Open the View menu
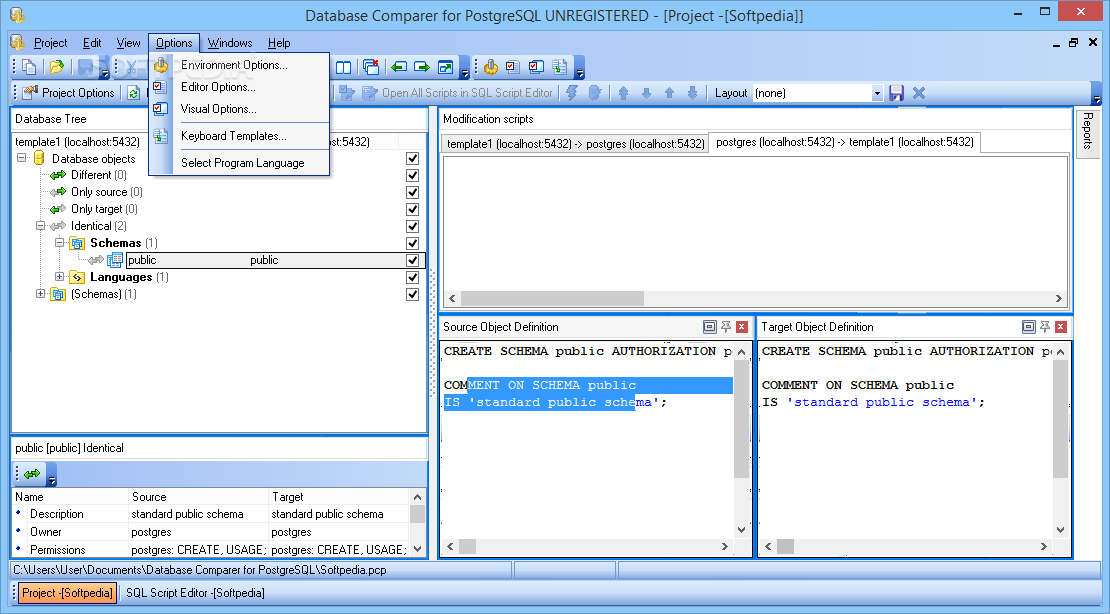 pyautogui.click(x=128, y=43)
